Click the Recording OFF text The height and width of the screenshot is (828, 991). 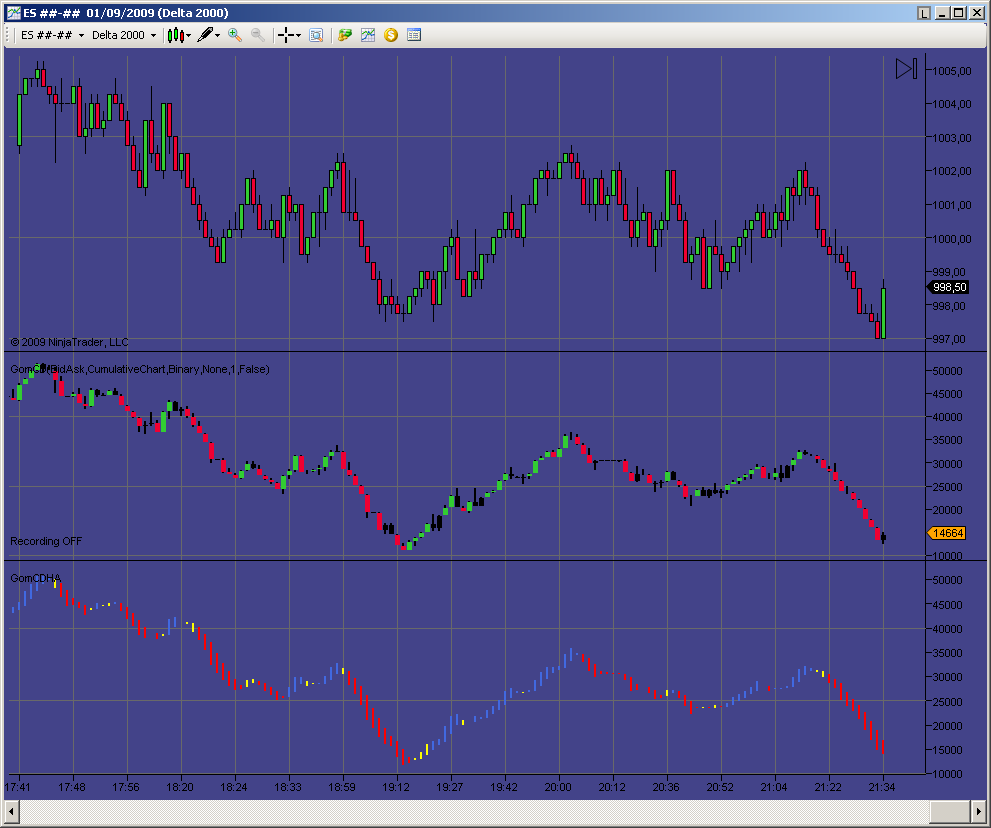[x=46, y=541]
